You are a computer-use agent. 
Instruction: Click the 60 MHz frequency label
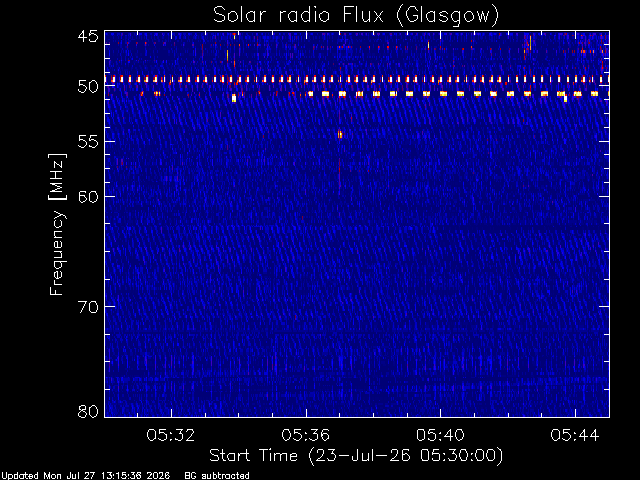point(88,196)
